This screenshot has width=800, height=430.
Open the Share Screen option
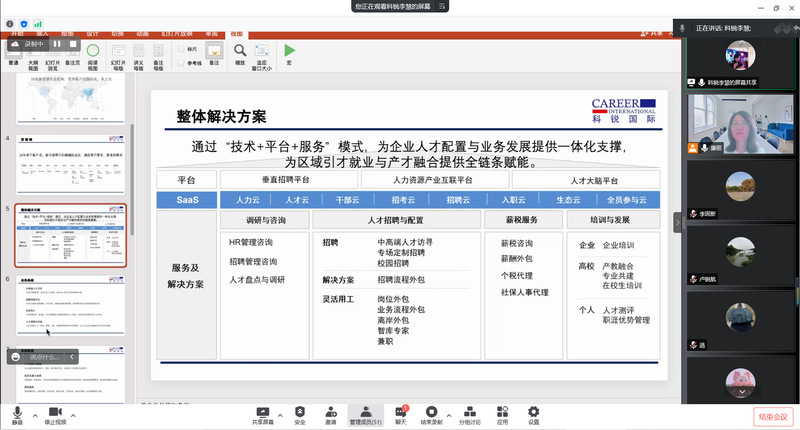264,413
